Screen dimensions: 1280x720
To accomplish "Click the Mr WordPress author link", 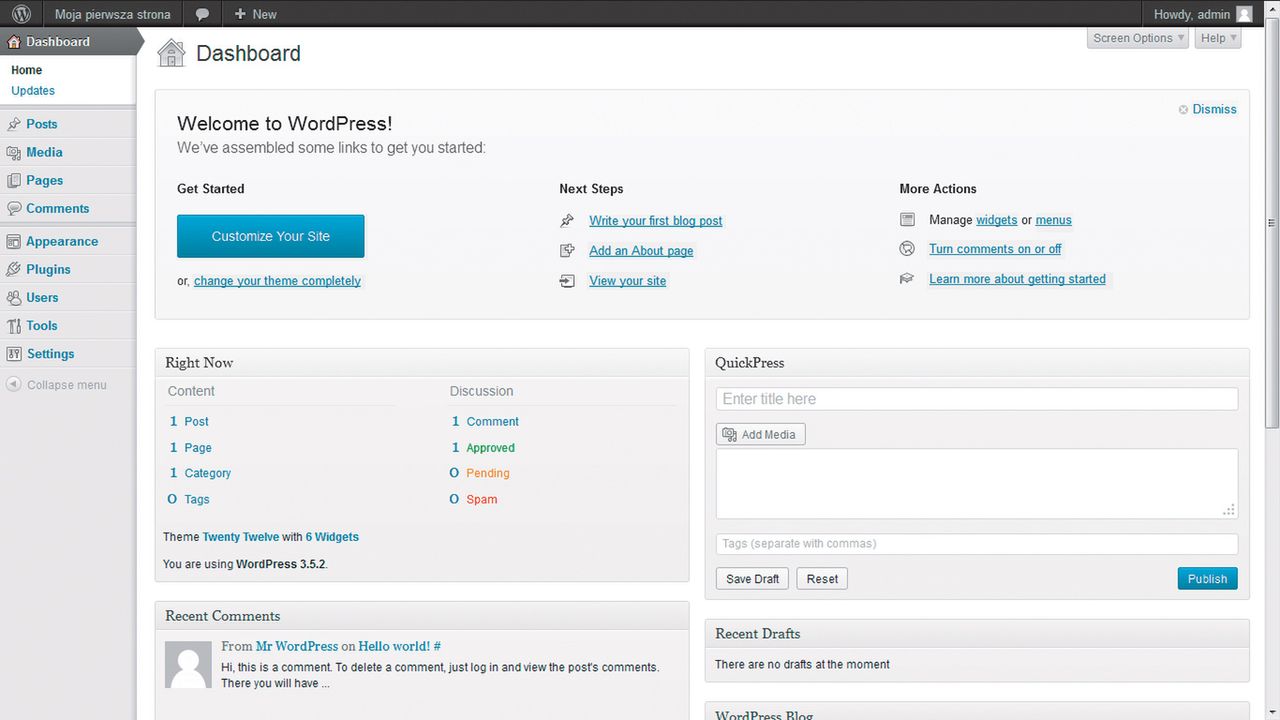I will [297, 646].
